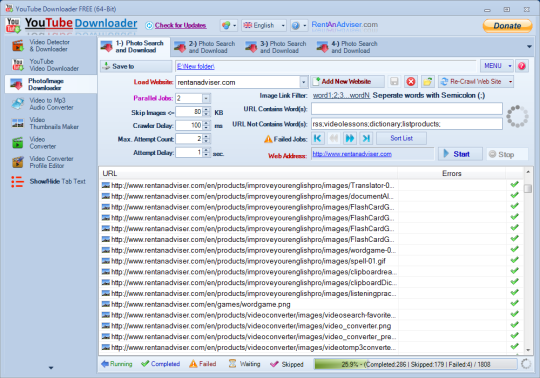The width and height of the screenshot is (540, 378).
Task: Go to next failed job
Action: pyautogui.click(x=350, y=138)
